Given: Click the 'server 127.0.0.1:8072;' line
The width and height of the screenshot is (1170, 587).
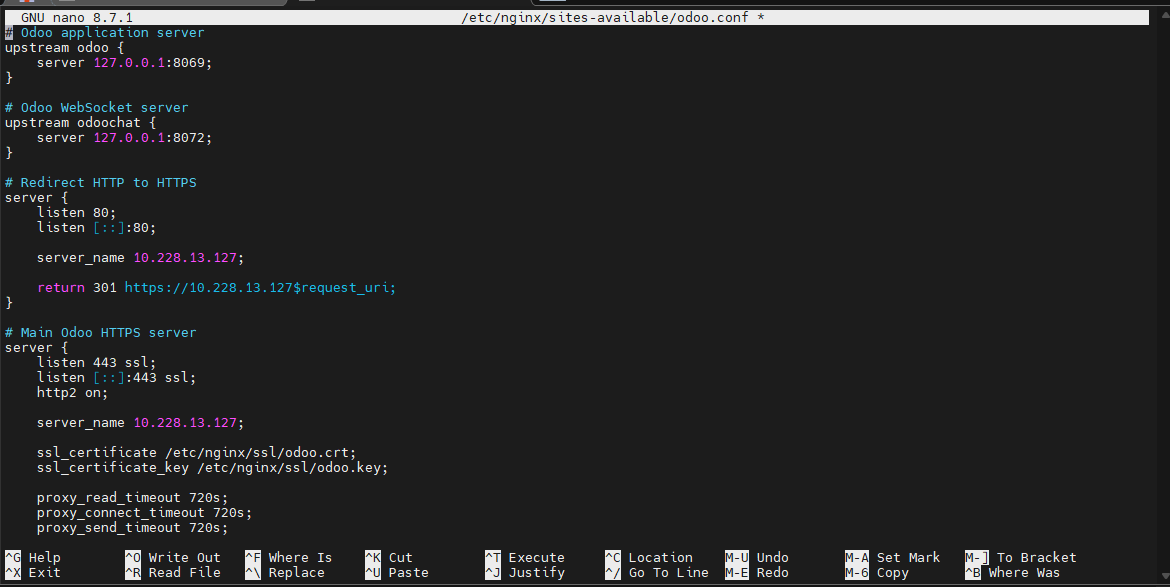Looking at the screenshot, I should click(125, 137).
